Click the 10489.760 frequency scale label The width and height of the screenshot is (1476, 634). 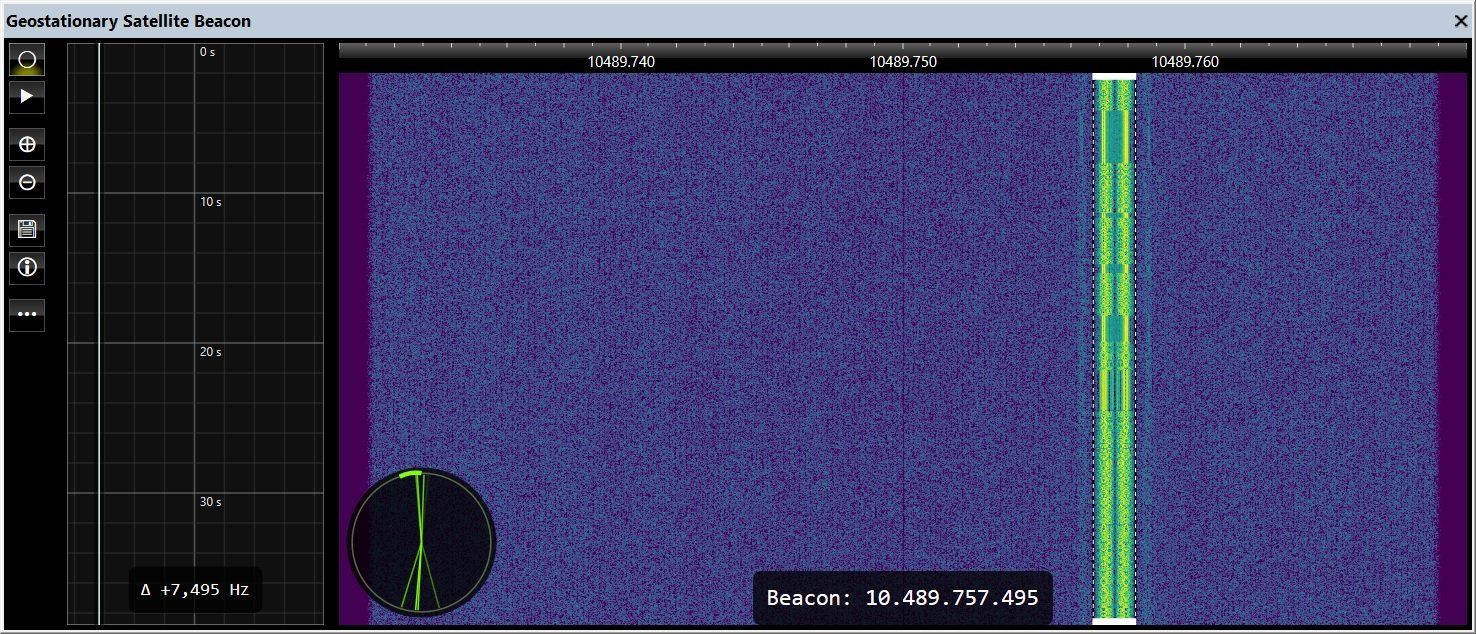1185,62
